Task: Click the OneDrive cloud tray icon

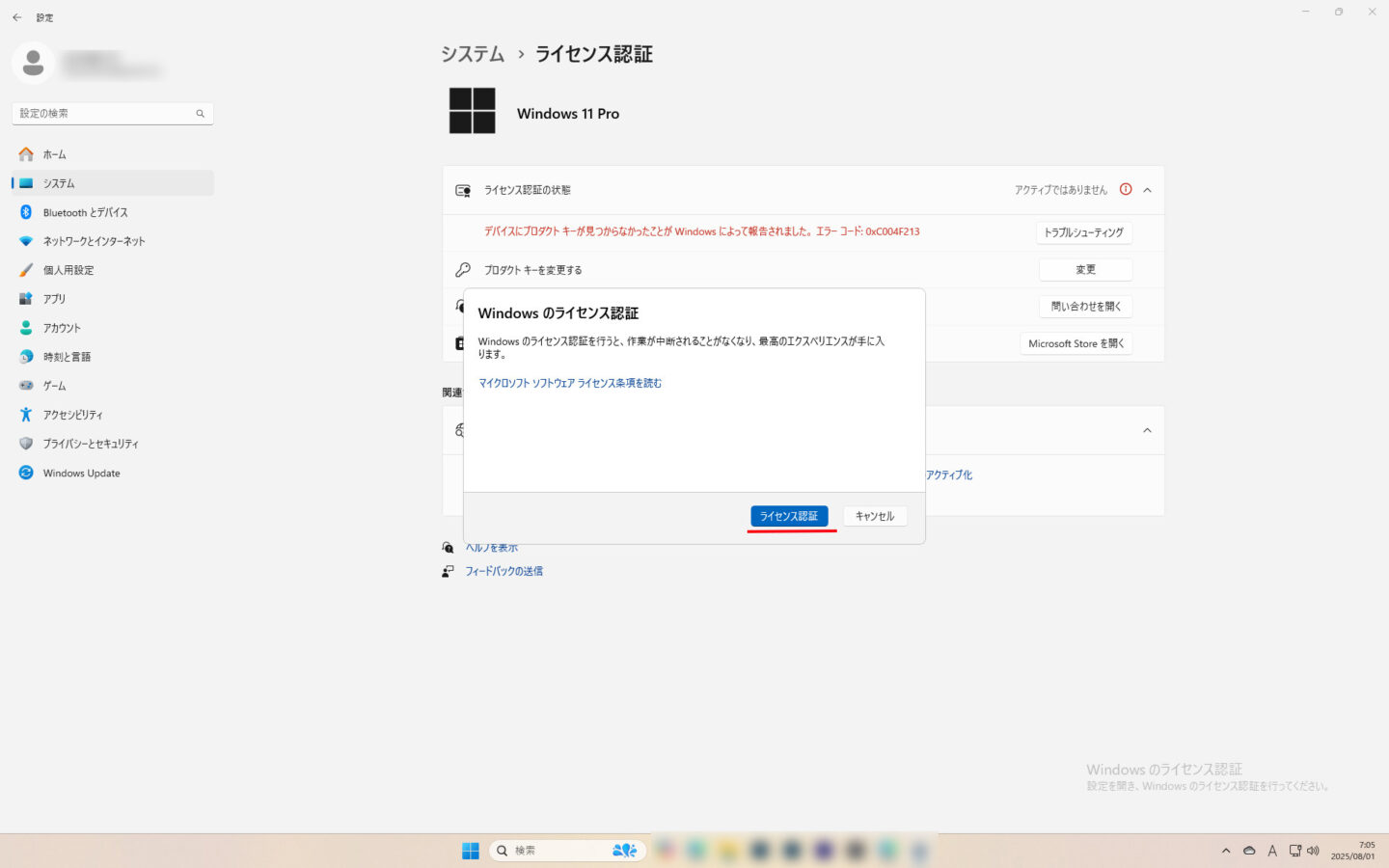Action: click(x=1249, y=851)
